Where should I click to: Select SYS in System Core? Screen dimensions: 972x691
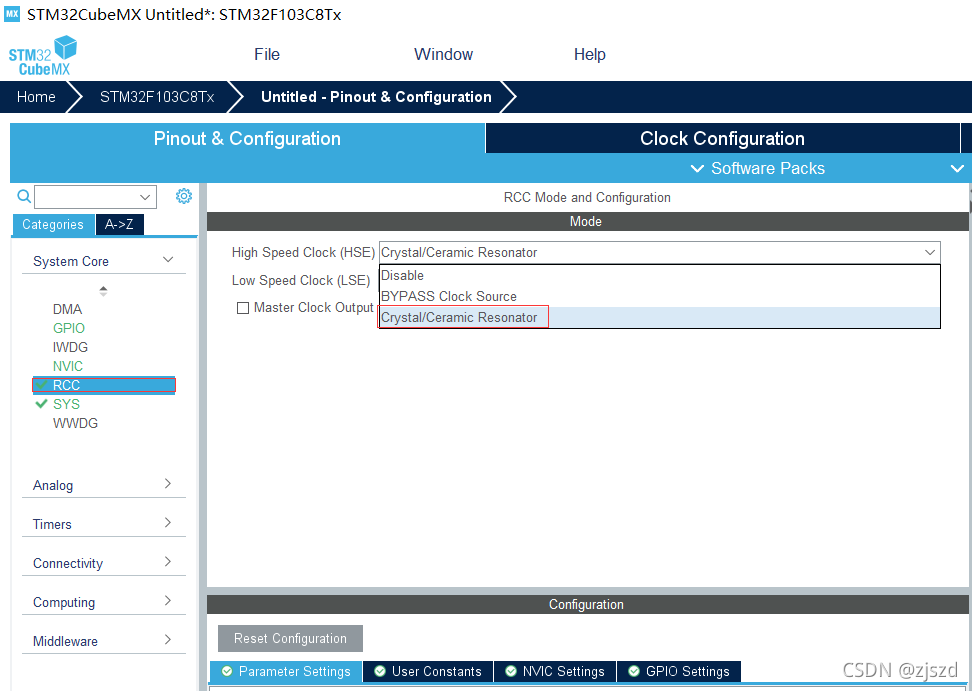pos(66,404)
